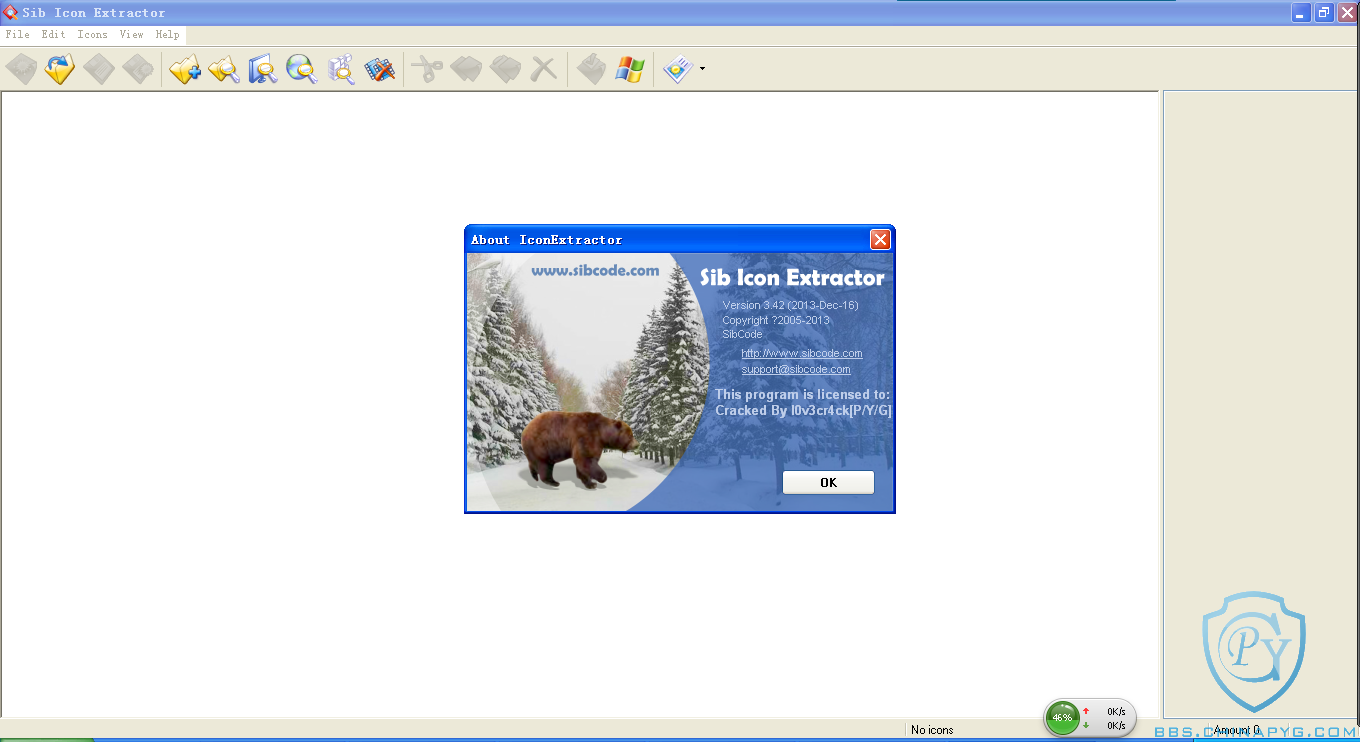
Task: Click the grayed-out Copy icon beside scissors
Action: (466, 69)
